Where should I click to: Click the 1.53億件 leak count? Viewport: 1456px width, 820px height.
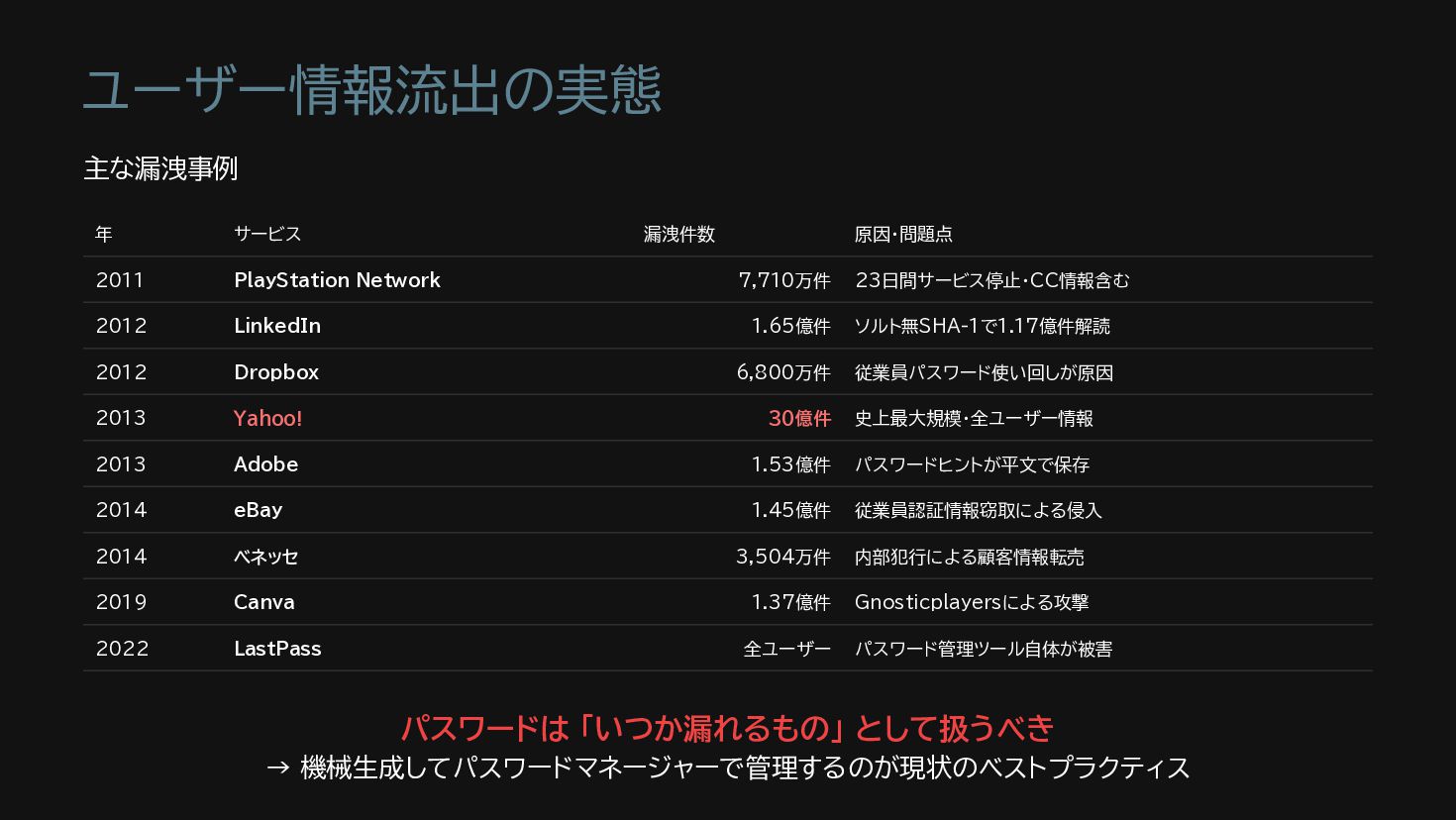point(791,464)
